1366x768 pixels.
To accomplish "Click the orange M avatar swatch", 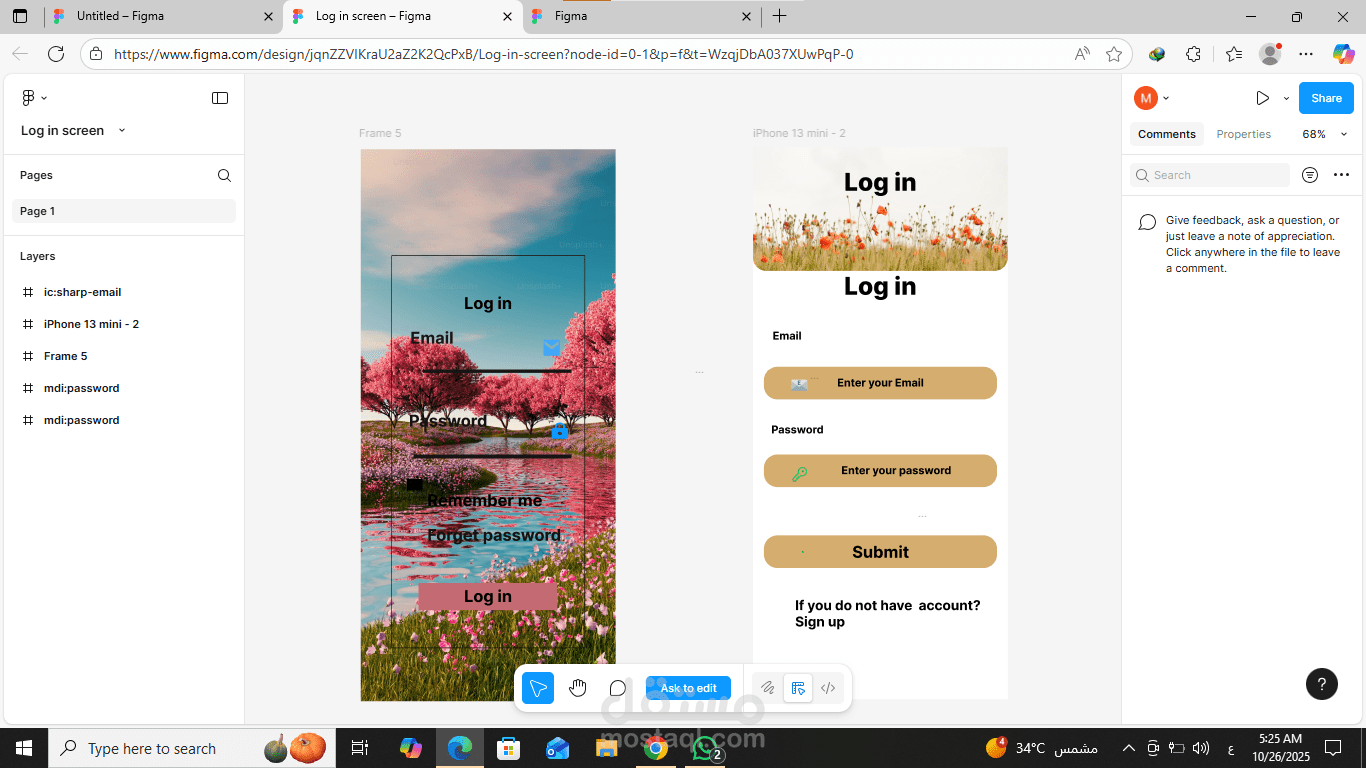I will (x=1146, y=97).
